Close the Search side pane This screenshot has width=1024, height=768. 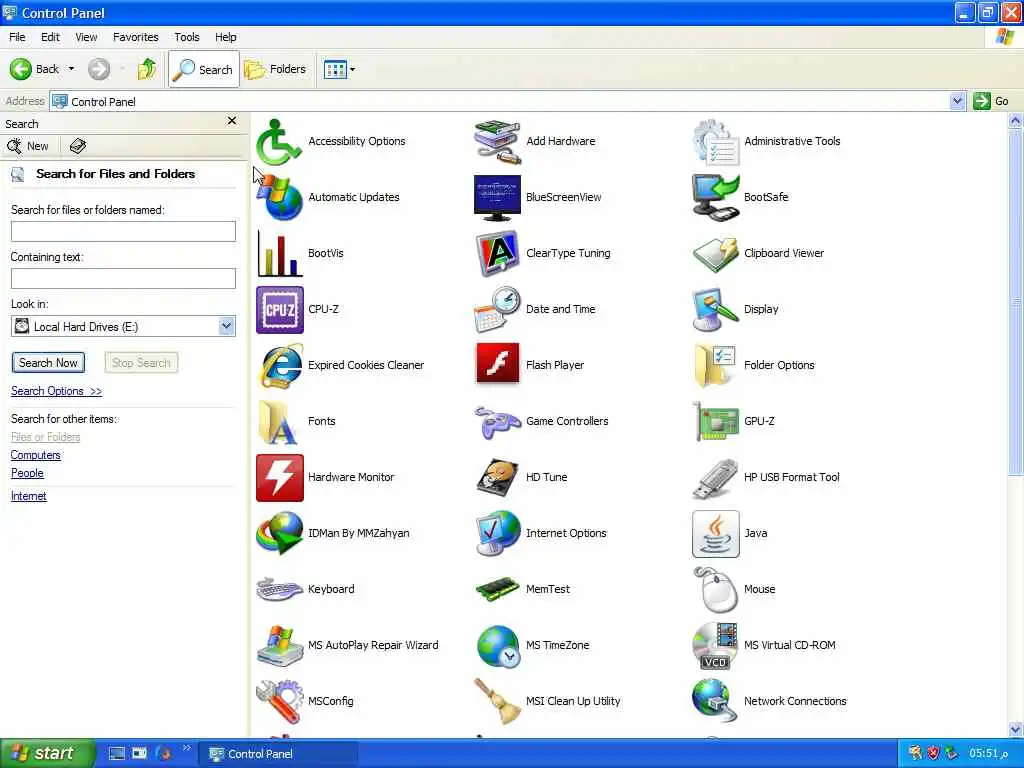coord(232,121)
